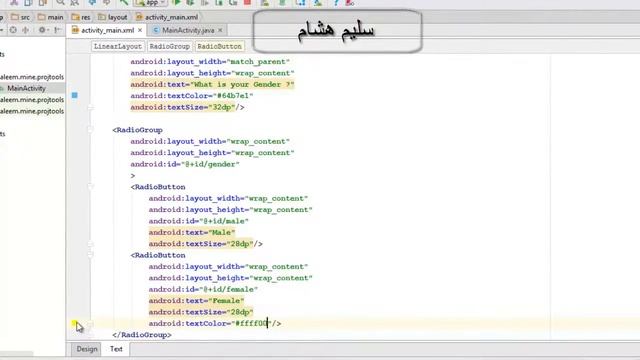
Task: Click the </RadioGroup> closing tag
Action: pyautogui.click(x=142, y=335)
